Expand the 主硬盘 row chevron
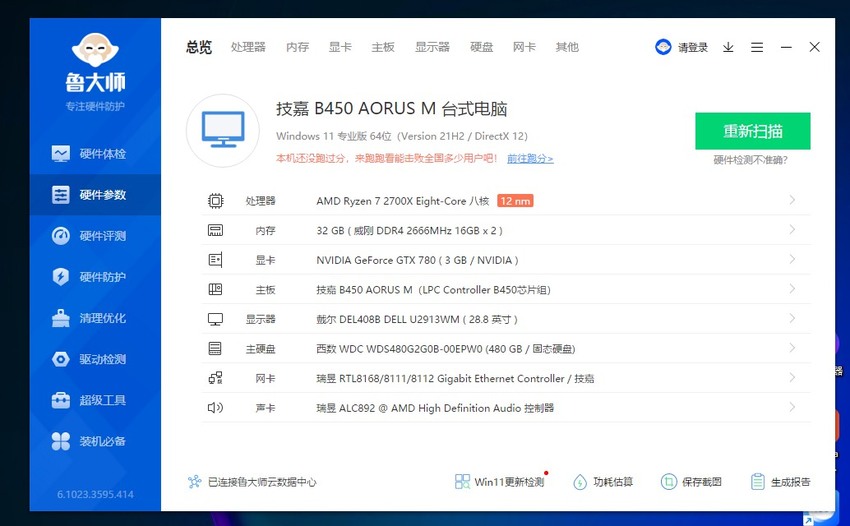Screen dimensions: 850x526 click(x=792, y=348)
